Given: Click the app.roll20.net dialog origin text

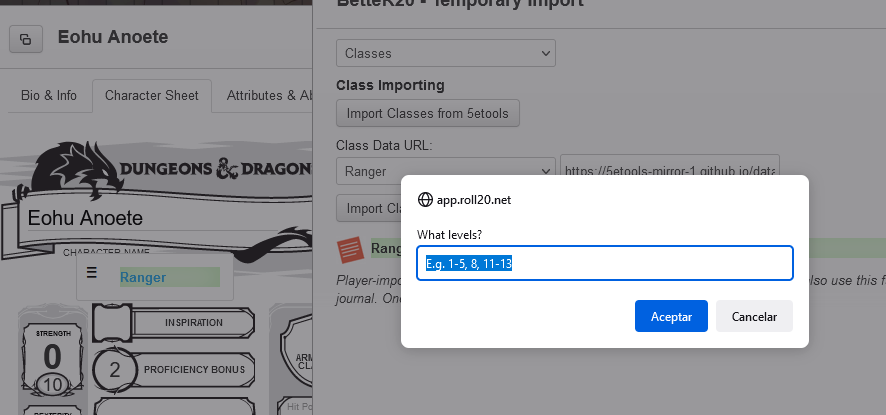Looking at the screenshot, I should click(474, 200).
